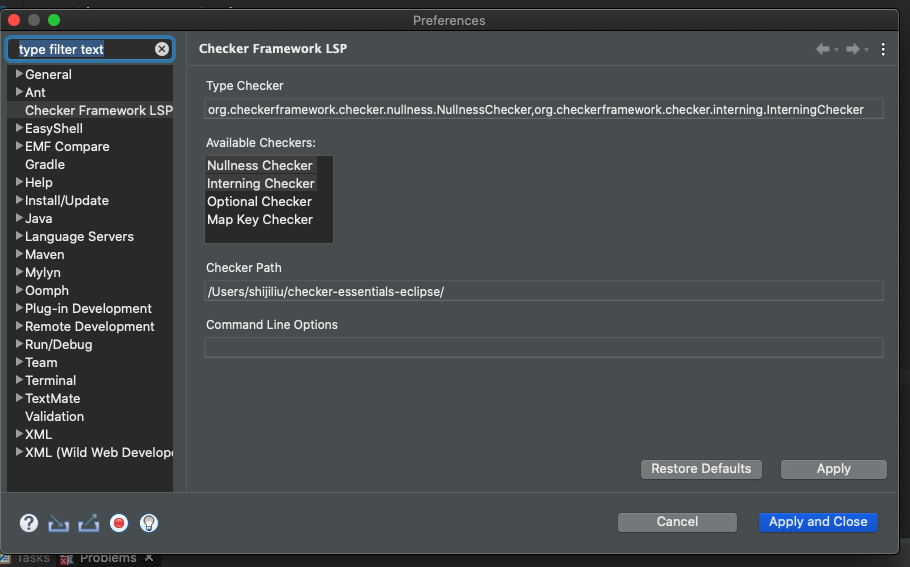Expand the Run/Debug node

pyautogui.click(x=19, y=344)
